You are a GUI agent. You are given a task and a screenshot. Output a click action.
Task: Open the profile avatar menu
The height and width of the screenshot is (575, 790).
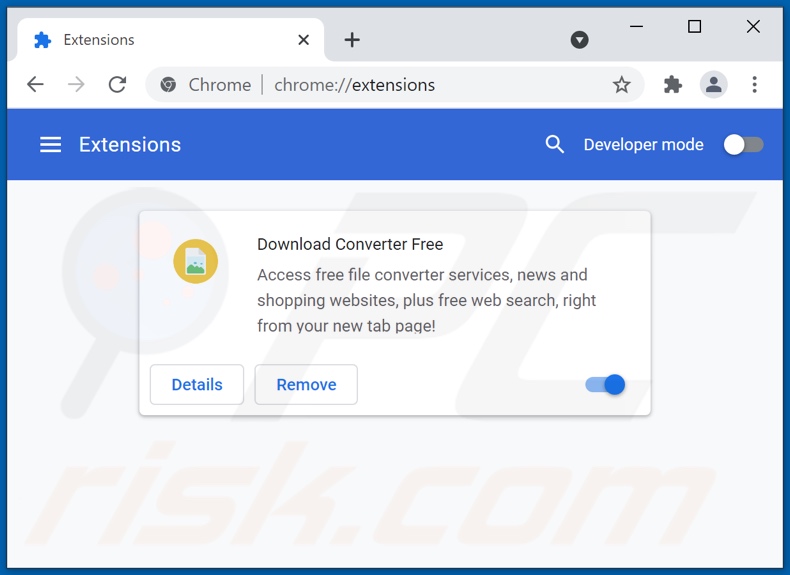point(714,85)
